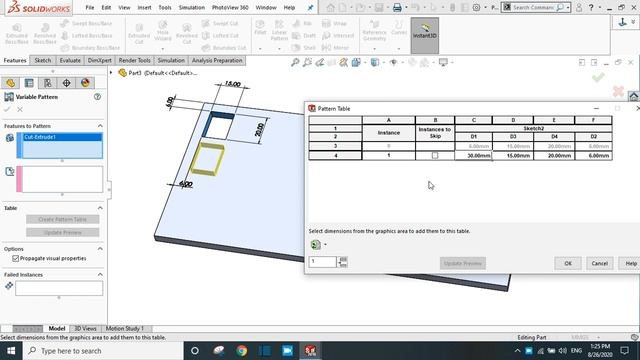The height and width of the screenshot is (360, 640).
Task: Open the ConfigurationManager tab icon
Action: [x=48, y=83]
